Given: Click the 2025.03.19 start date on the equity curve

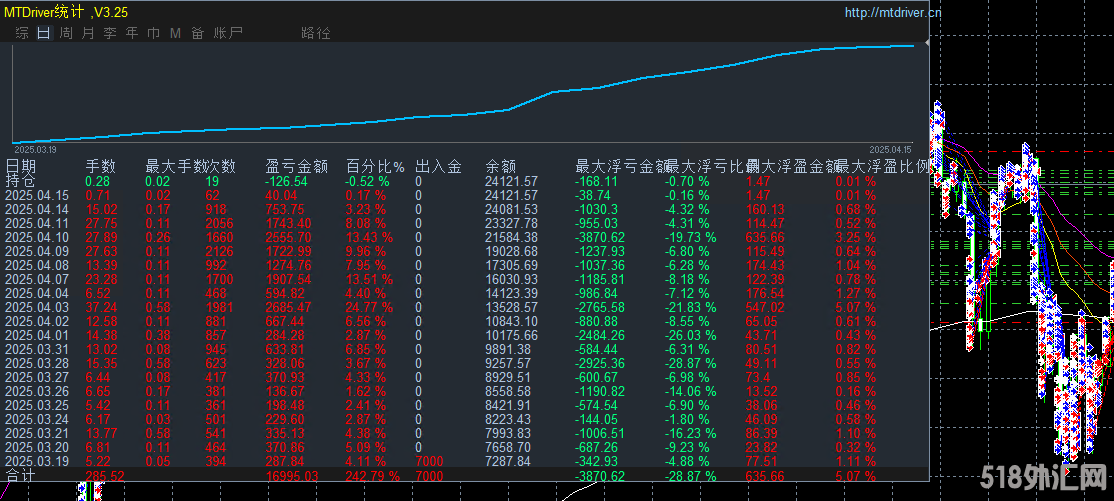Looking at the screenshot, I should pyautogui.click(x=34, y=147).
